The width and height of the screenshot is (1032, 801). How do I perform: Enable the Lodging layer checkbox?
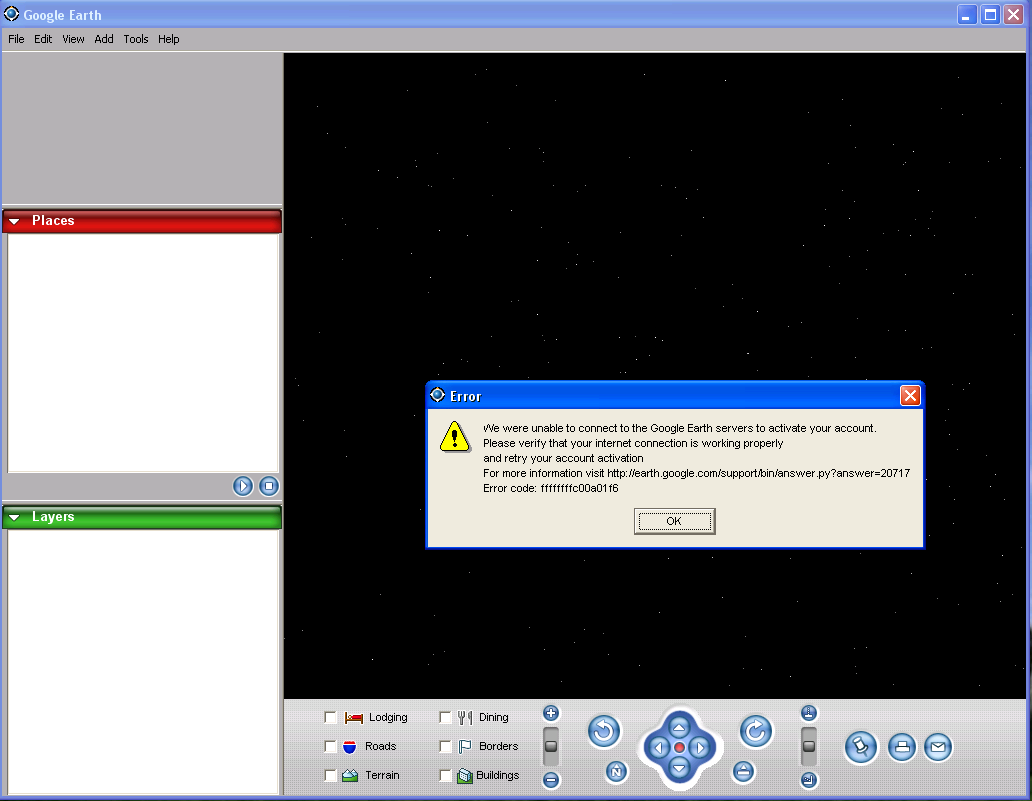[330, 717]
